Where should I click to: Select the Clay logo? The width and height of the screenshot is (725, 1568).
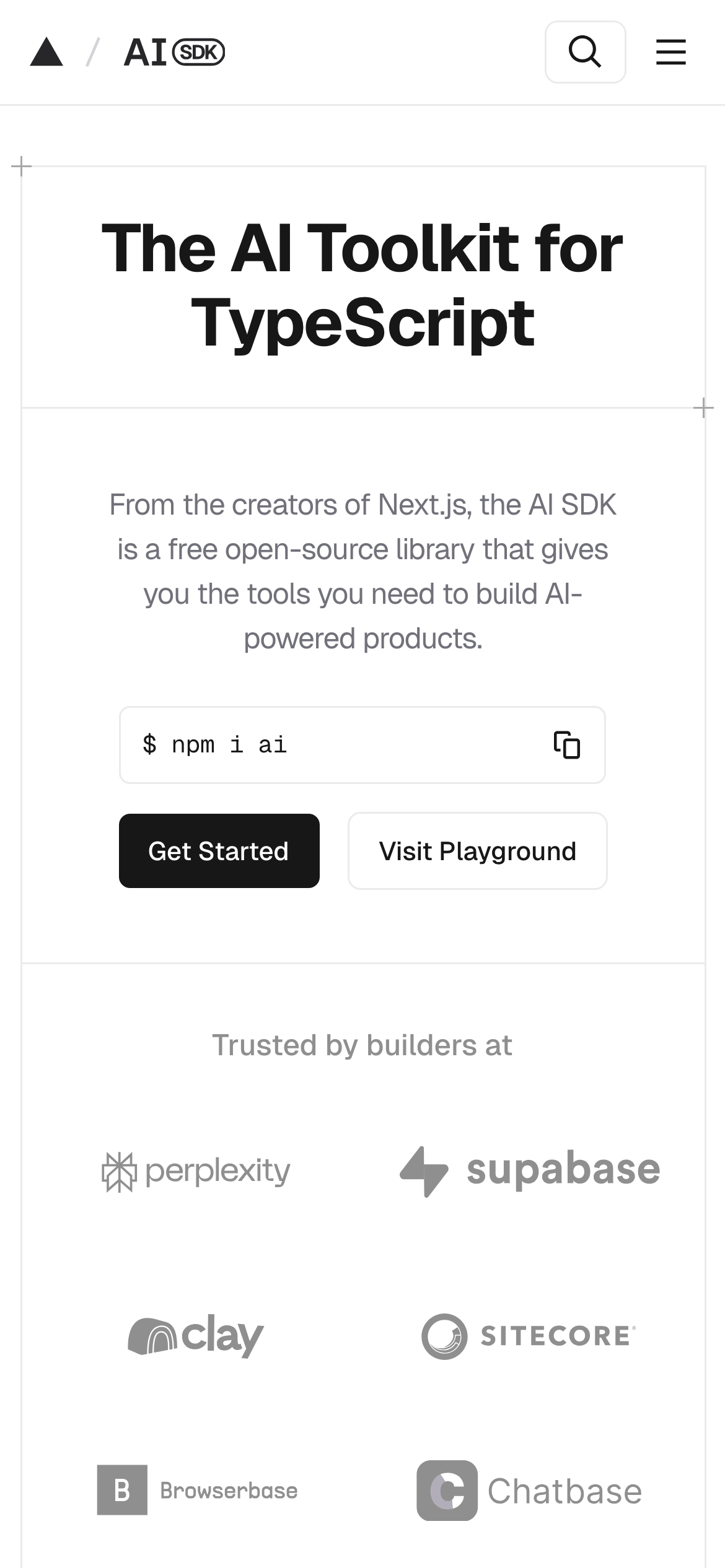click(196, 1336)
